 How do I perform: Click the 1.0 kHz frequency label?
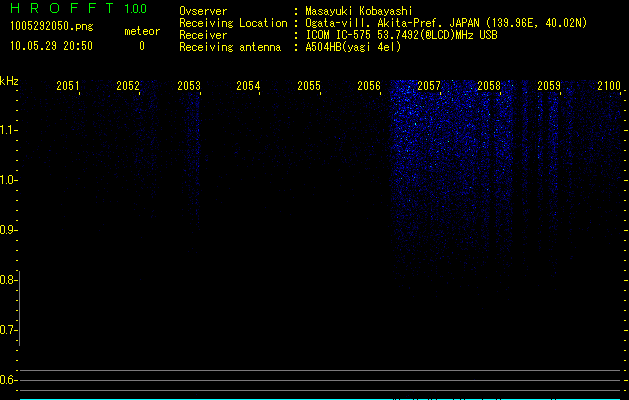[8, 180]
